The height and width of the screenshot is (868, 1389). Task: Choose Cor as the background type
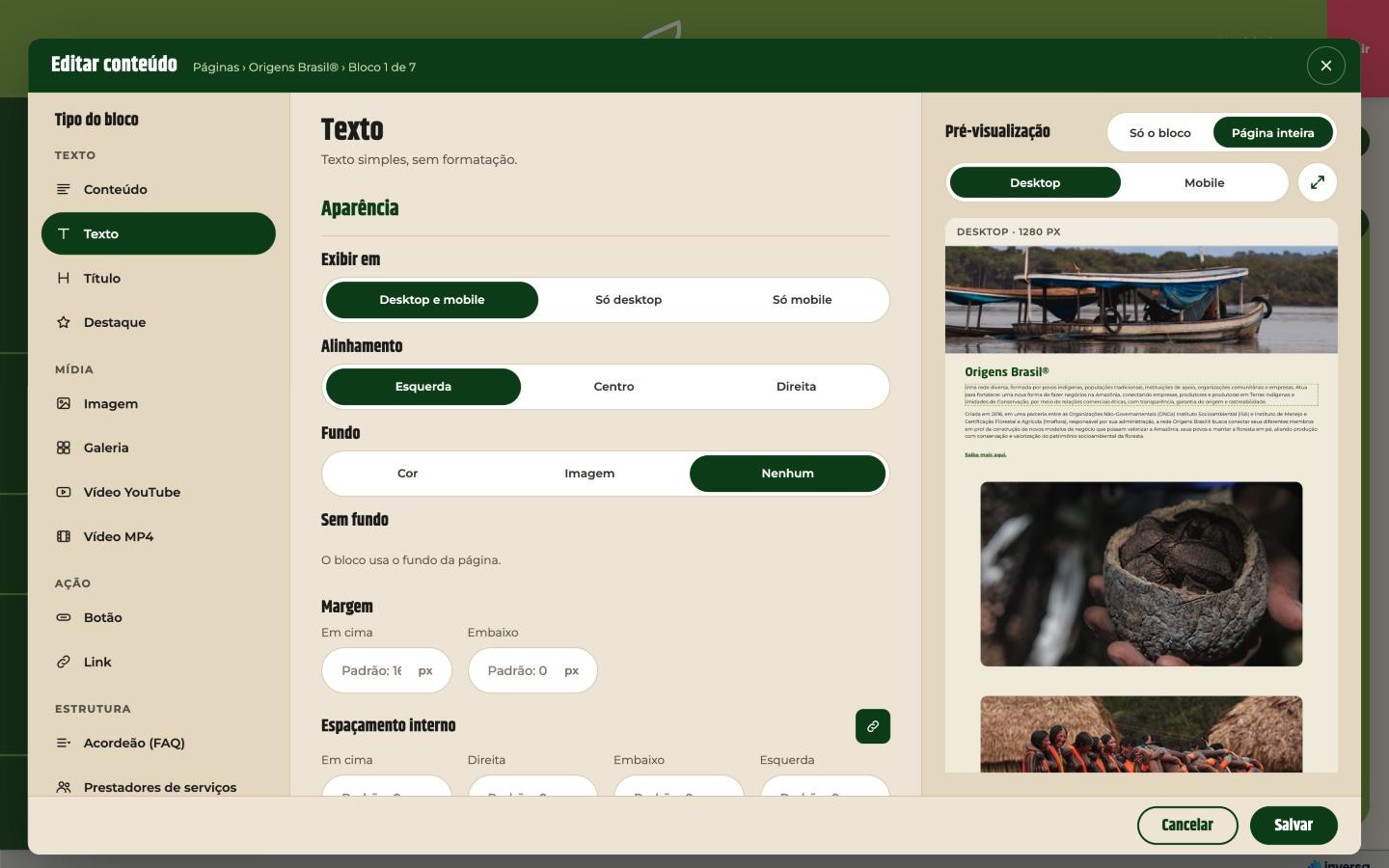(408, 474)
